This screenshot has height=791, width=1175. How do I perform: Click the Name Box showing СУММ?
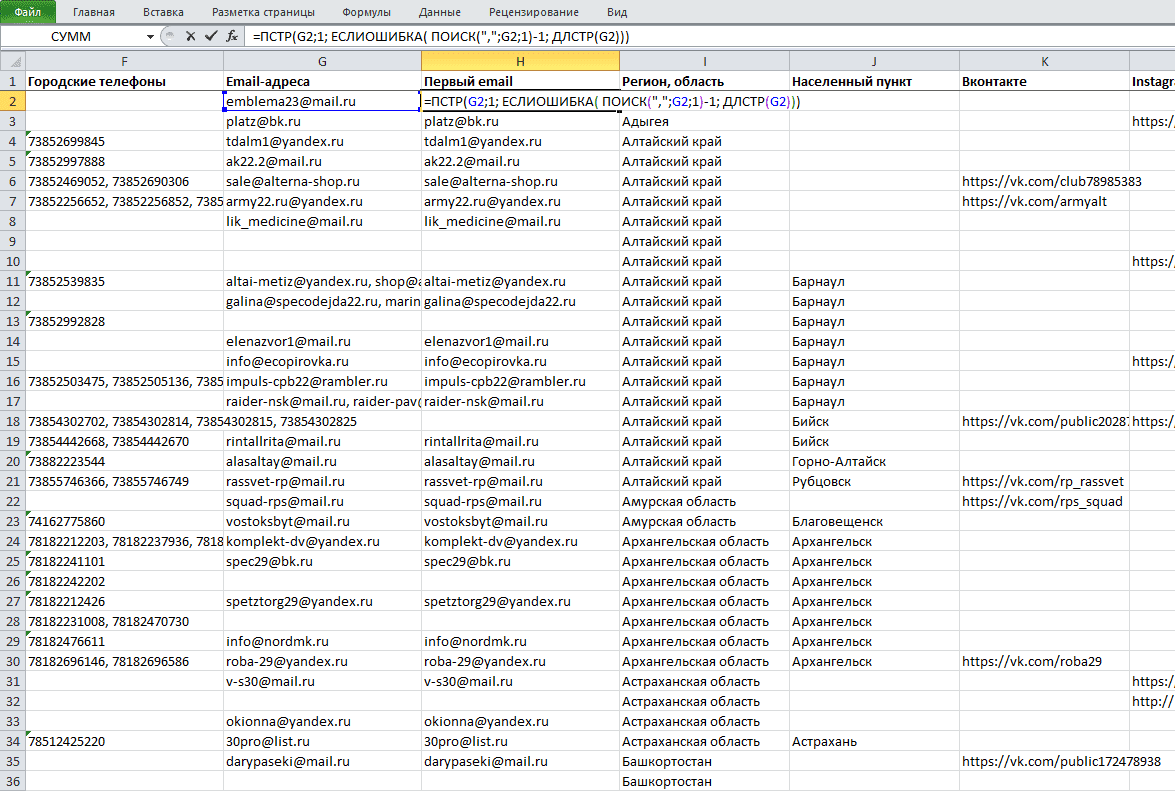coord(72,36)
